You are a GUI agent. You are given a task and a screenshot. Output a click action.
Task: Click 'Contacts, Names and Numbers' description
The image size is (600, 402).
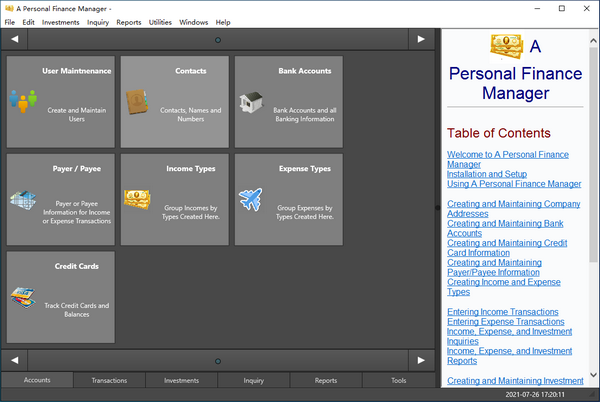191,114
